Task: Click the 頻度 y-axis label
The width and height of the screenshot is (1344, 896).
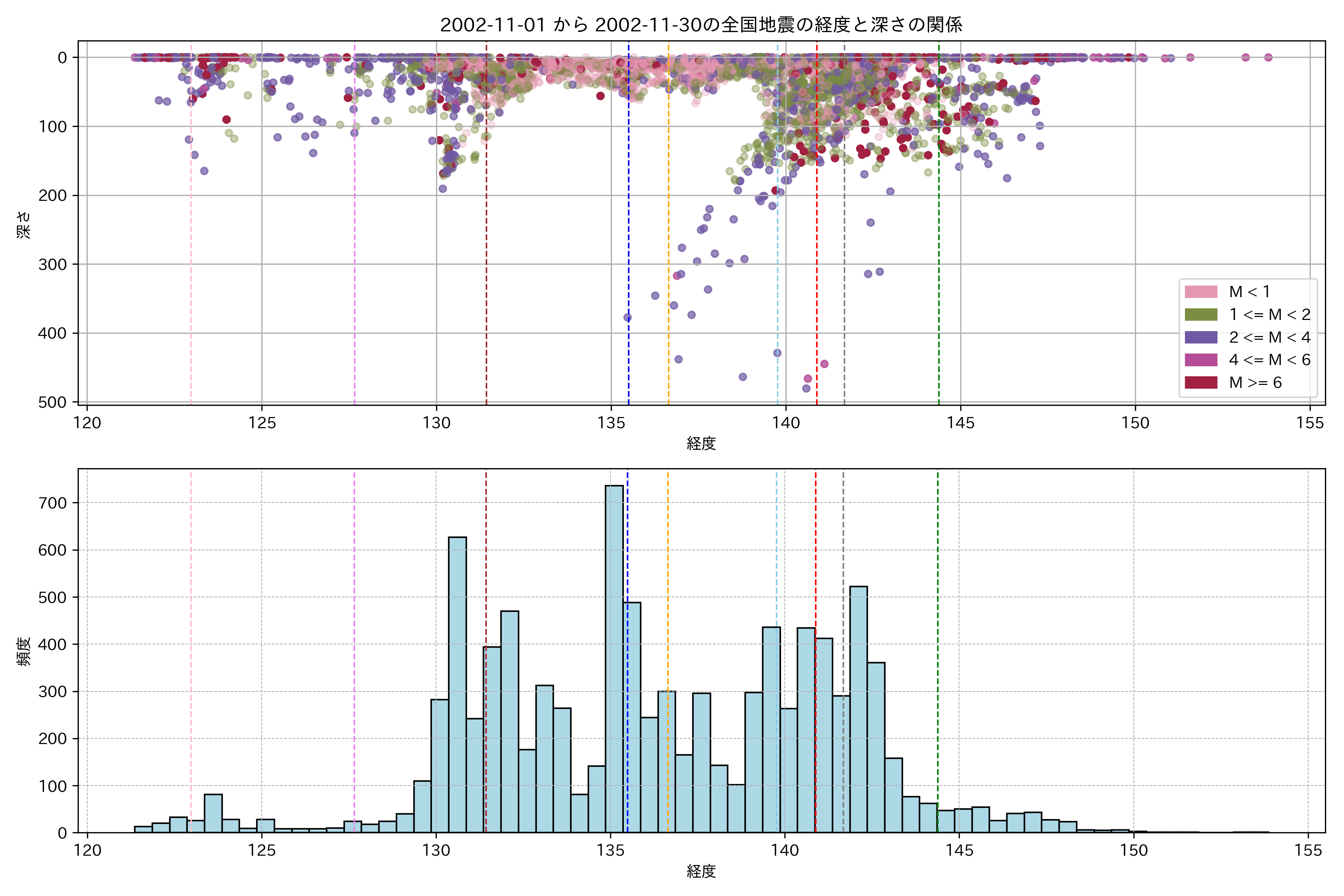Action: pos(24,651)
